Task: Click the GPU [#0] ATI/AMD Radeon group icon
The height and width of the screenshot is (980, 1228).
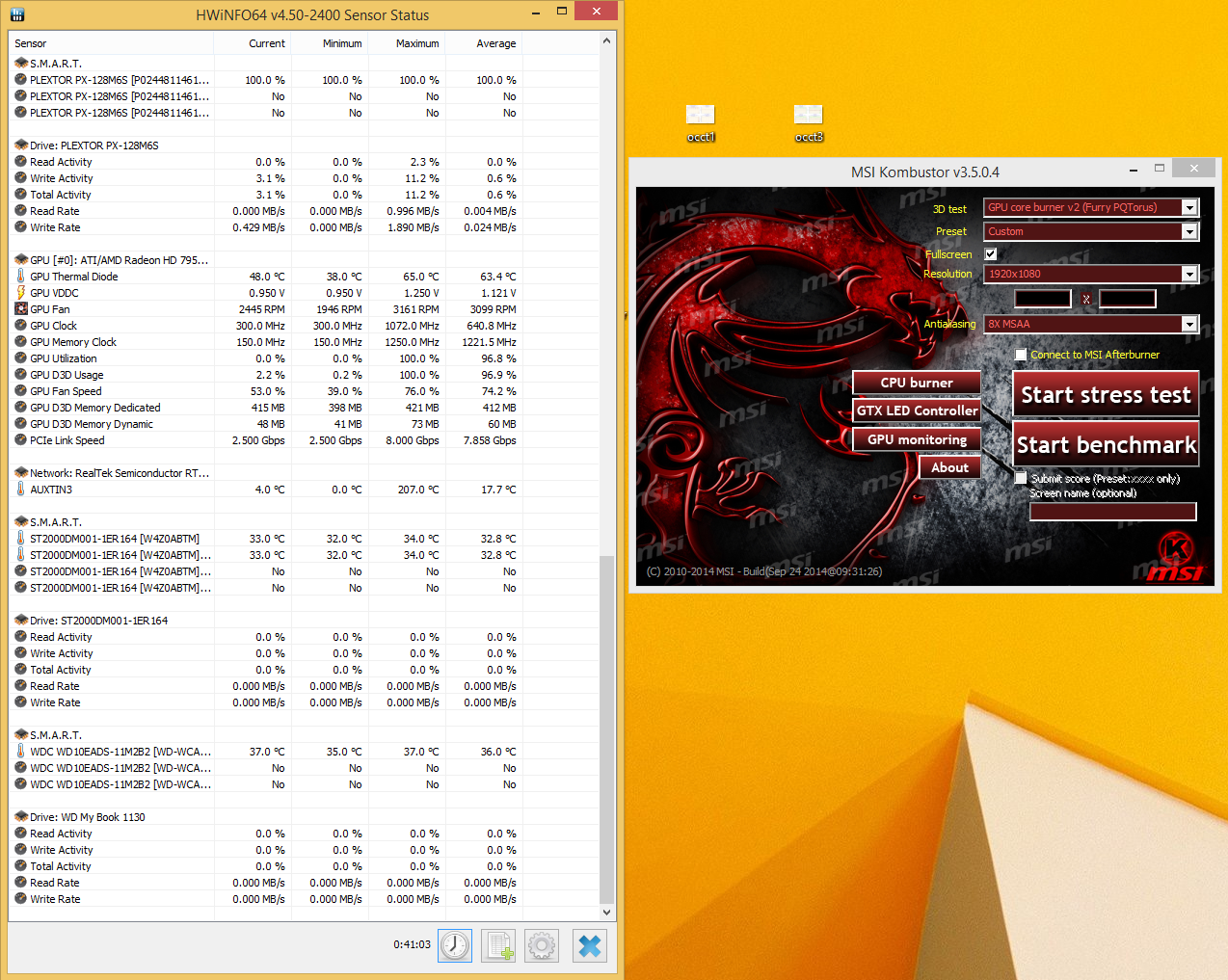Action: pyautogui.click(x=20, y=260)
